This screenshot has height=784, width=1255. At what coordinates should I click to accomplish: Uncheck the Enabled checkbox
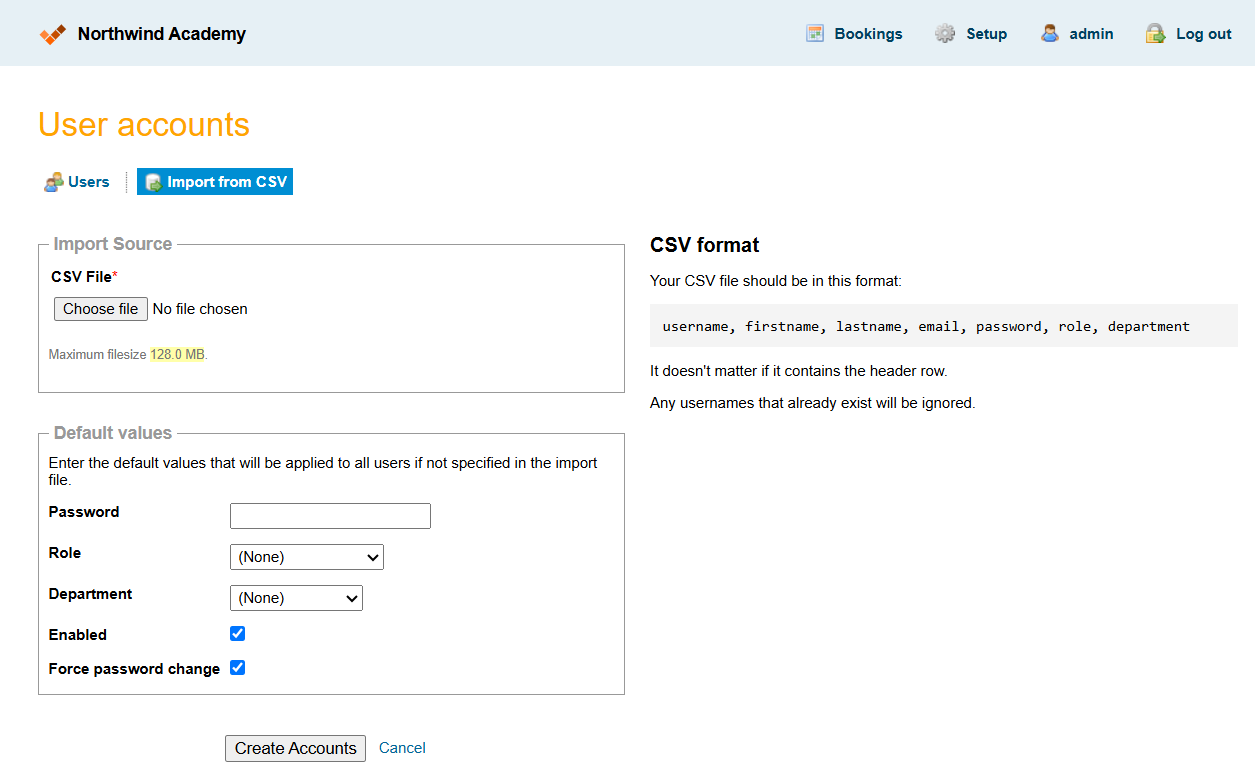[237, 634]
